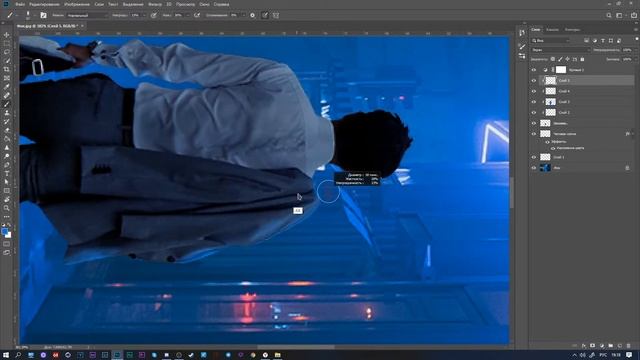640x360 pixels.
Task: Open the Windows taskbar search icon
Action: click(18, 355)
